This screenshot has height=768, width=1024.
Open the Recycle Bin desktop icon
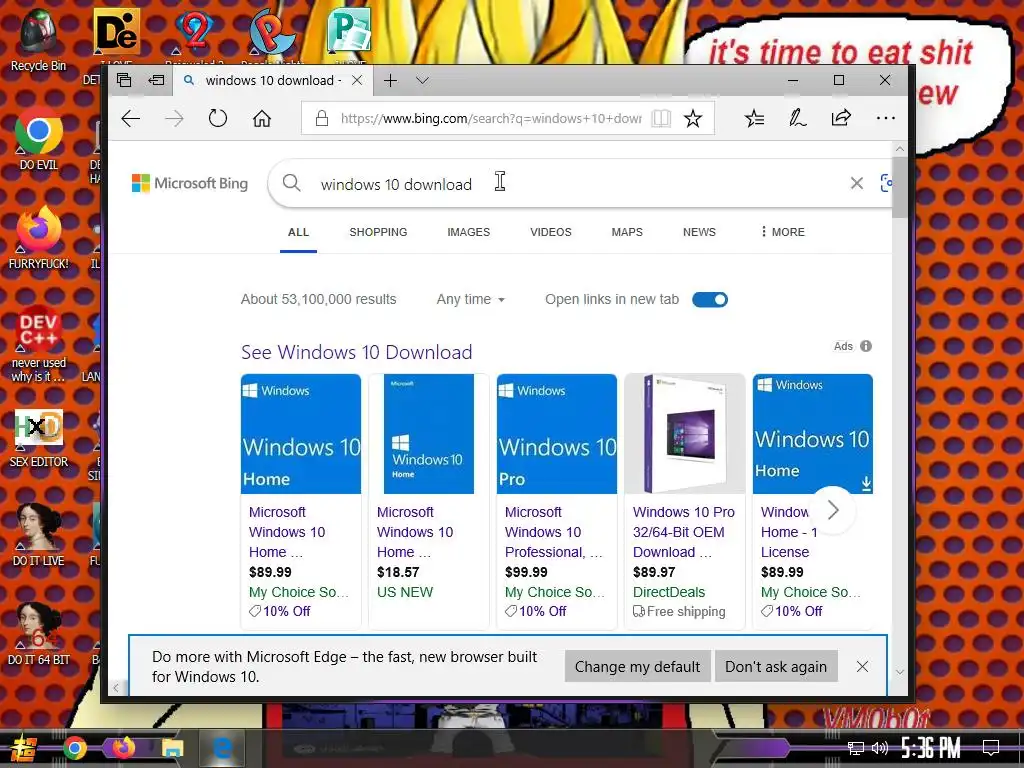38,40
